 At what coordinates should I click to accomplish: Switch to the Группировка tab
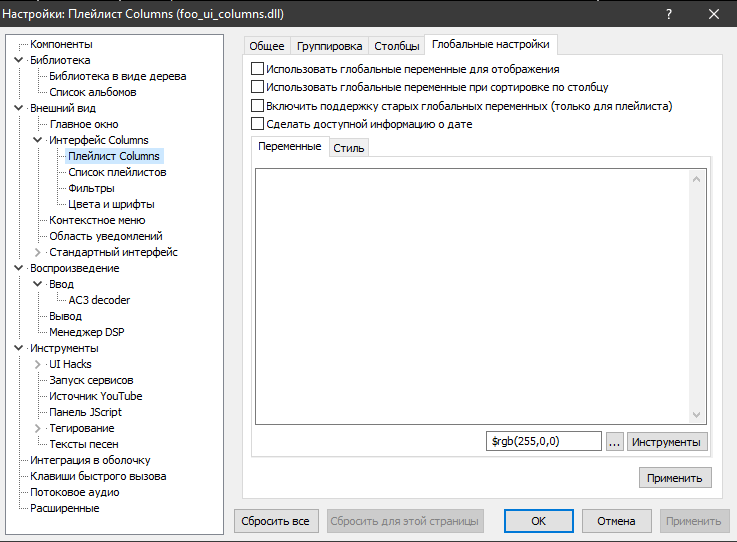(329, 46)
